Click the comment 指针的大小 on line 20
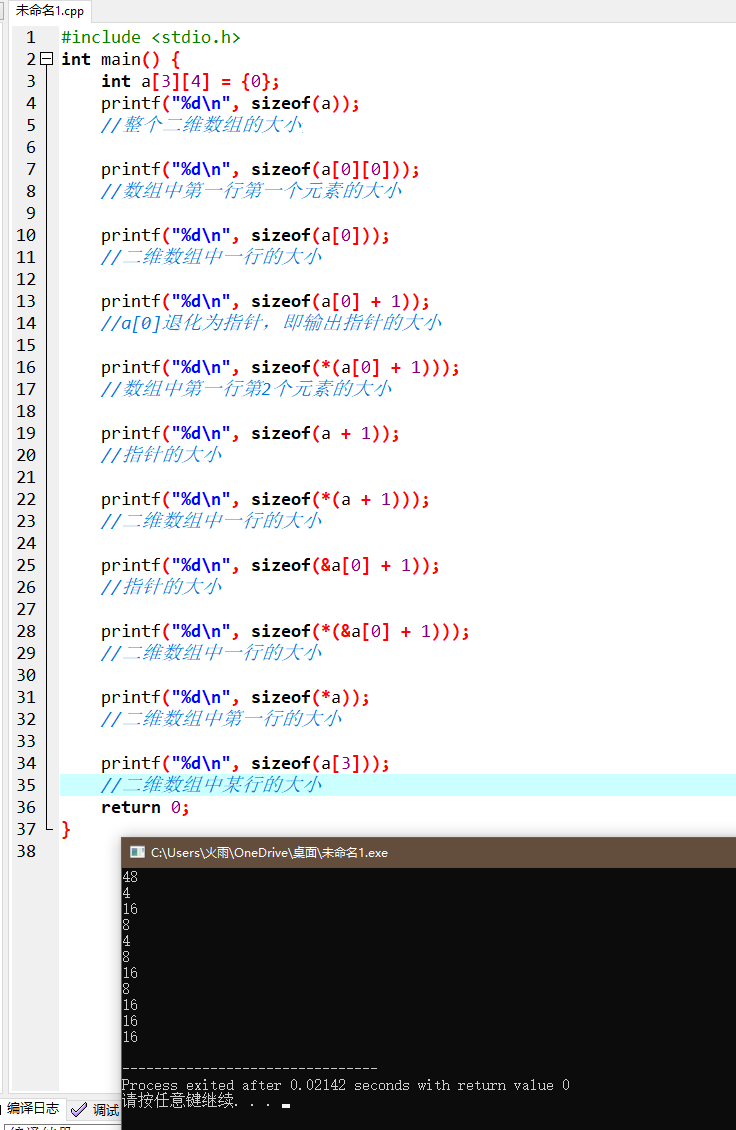736x1130 pixels. [161, 455]
